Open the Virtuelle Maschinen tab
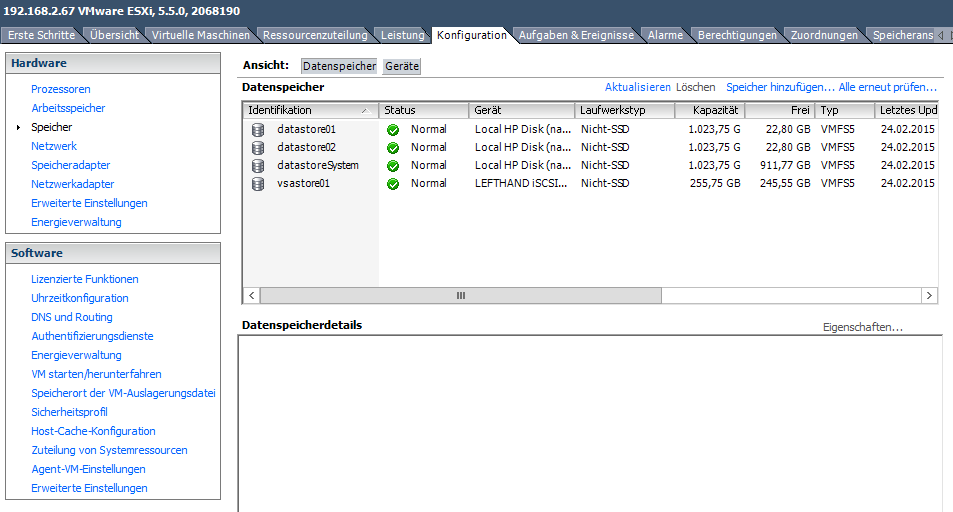The height and width of the screenshot is (512, 953). tap(201, 35)
